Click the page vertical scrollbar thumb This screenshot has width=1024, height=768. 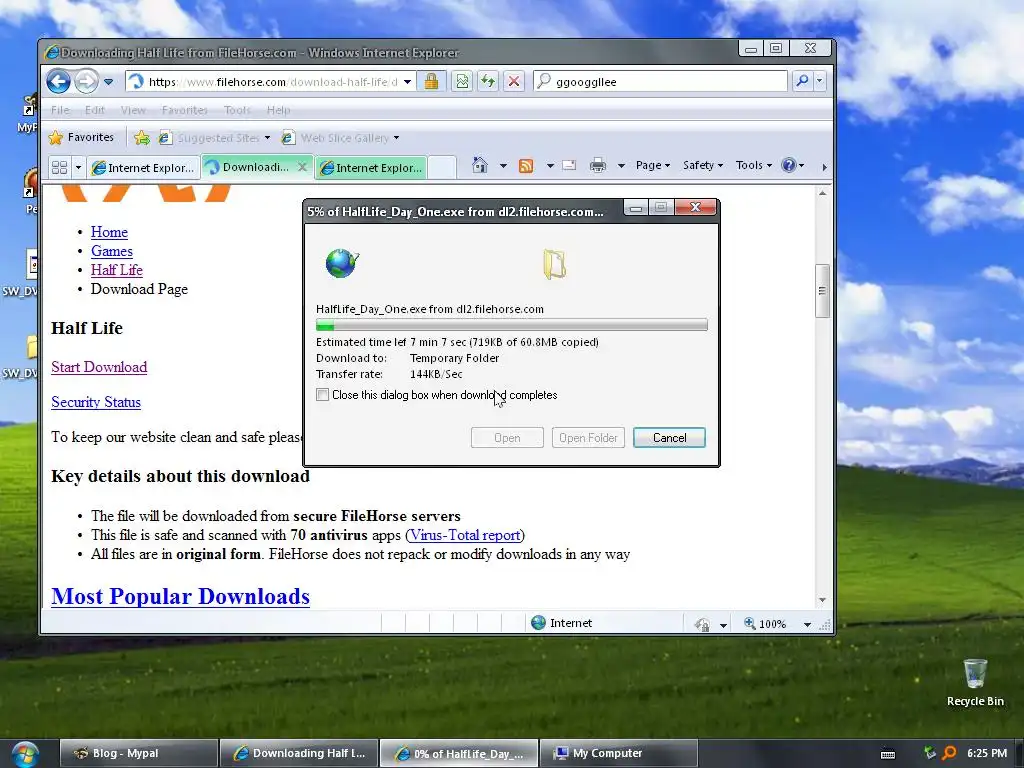point(822,291)
